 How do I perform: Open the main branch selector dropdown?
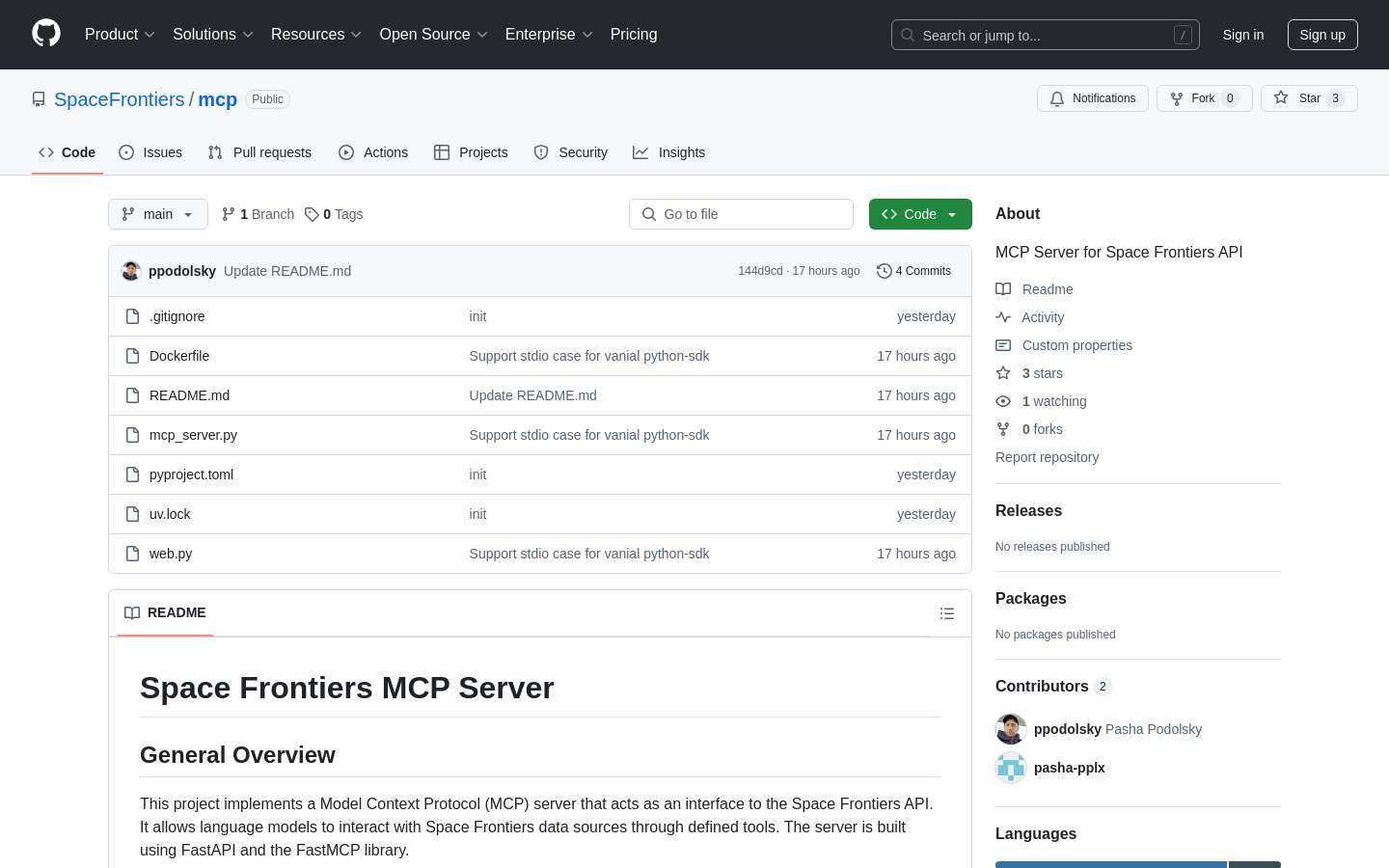coord(158,214)
